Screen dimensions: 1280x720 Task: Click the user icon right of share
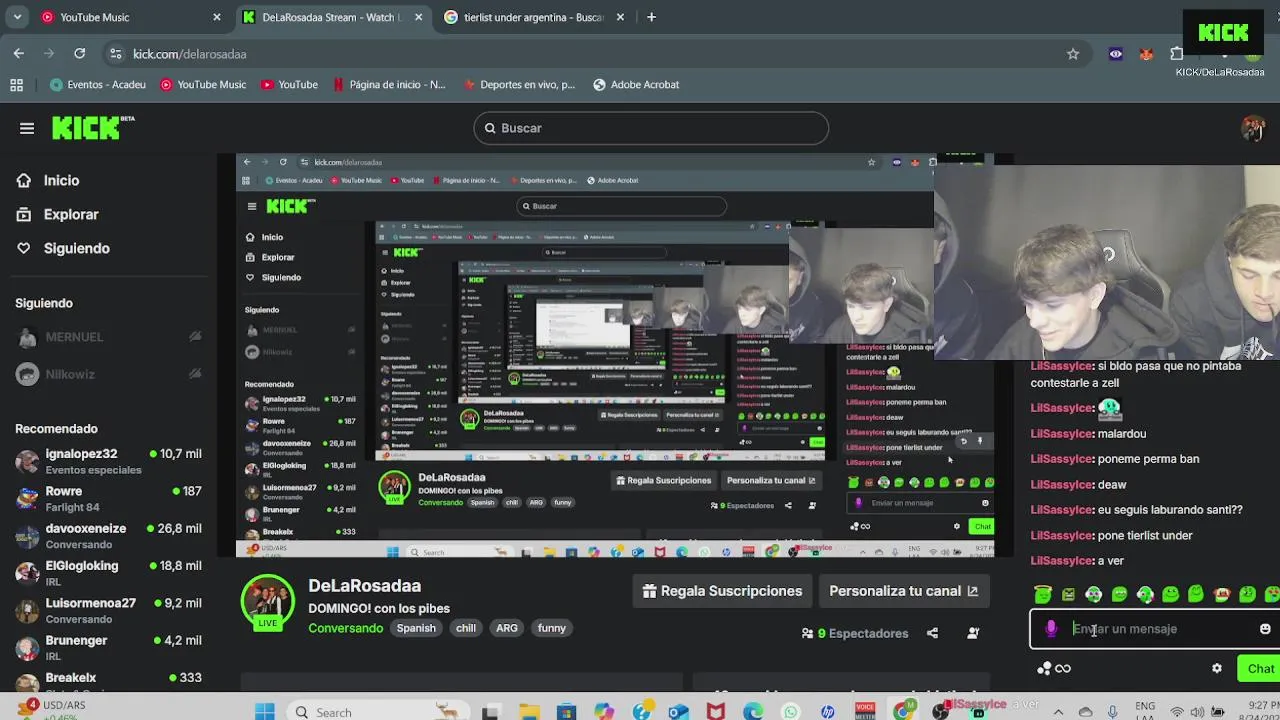(972, 633)
